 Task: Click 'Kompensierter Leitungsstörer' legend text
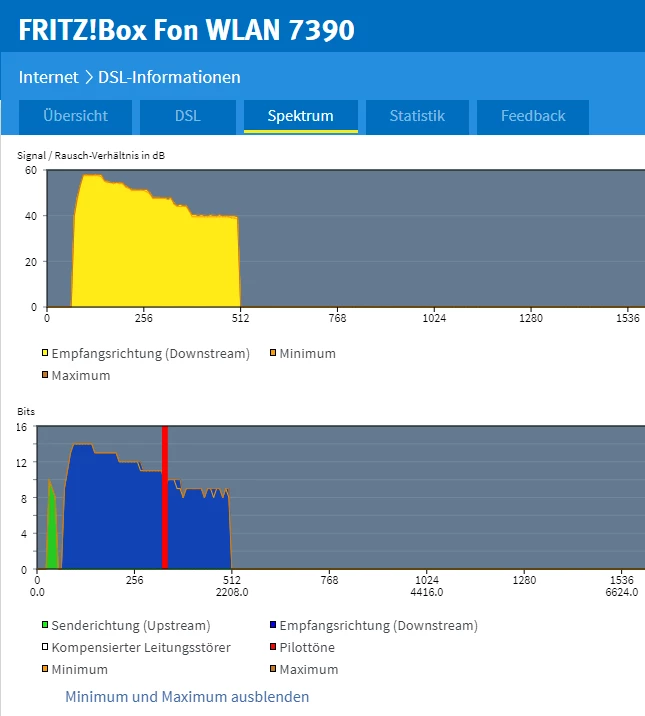[141, 648]
